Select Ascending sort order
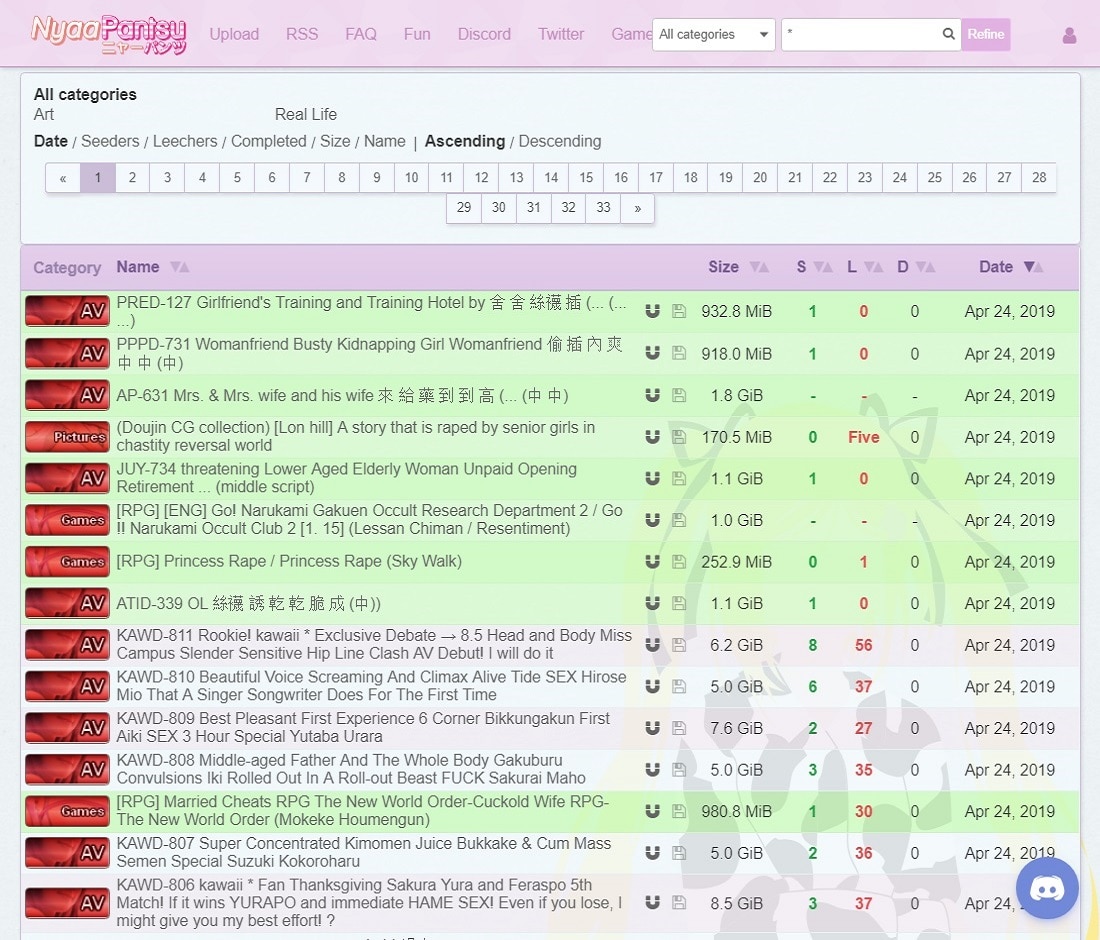This screenshot has width=1100, height=940. tap(464, 141)
